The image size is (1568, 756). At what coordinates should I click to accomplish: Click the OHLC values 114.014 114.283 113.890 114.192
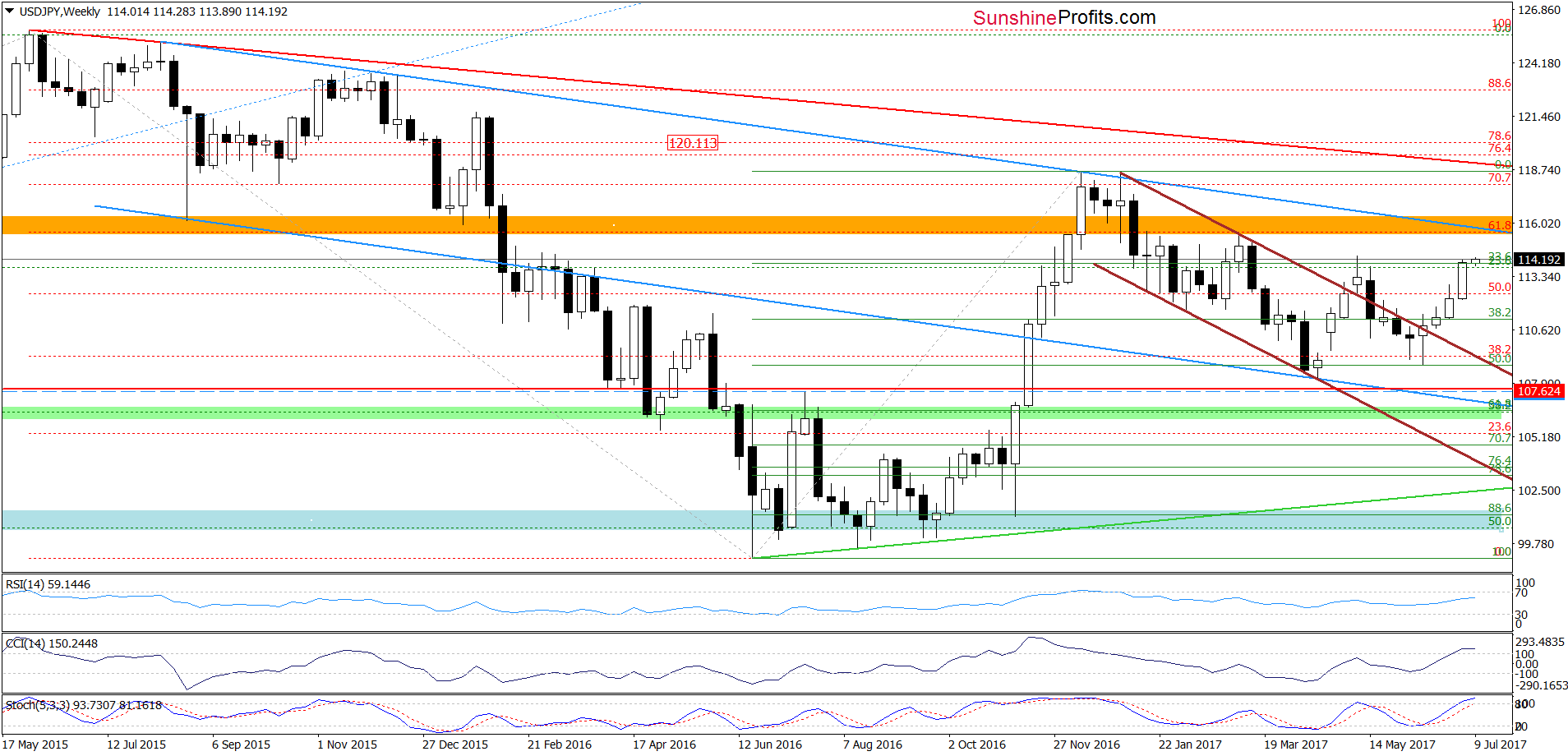(x=197, y=12)
